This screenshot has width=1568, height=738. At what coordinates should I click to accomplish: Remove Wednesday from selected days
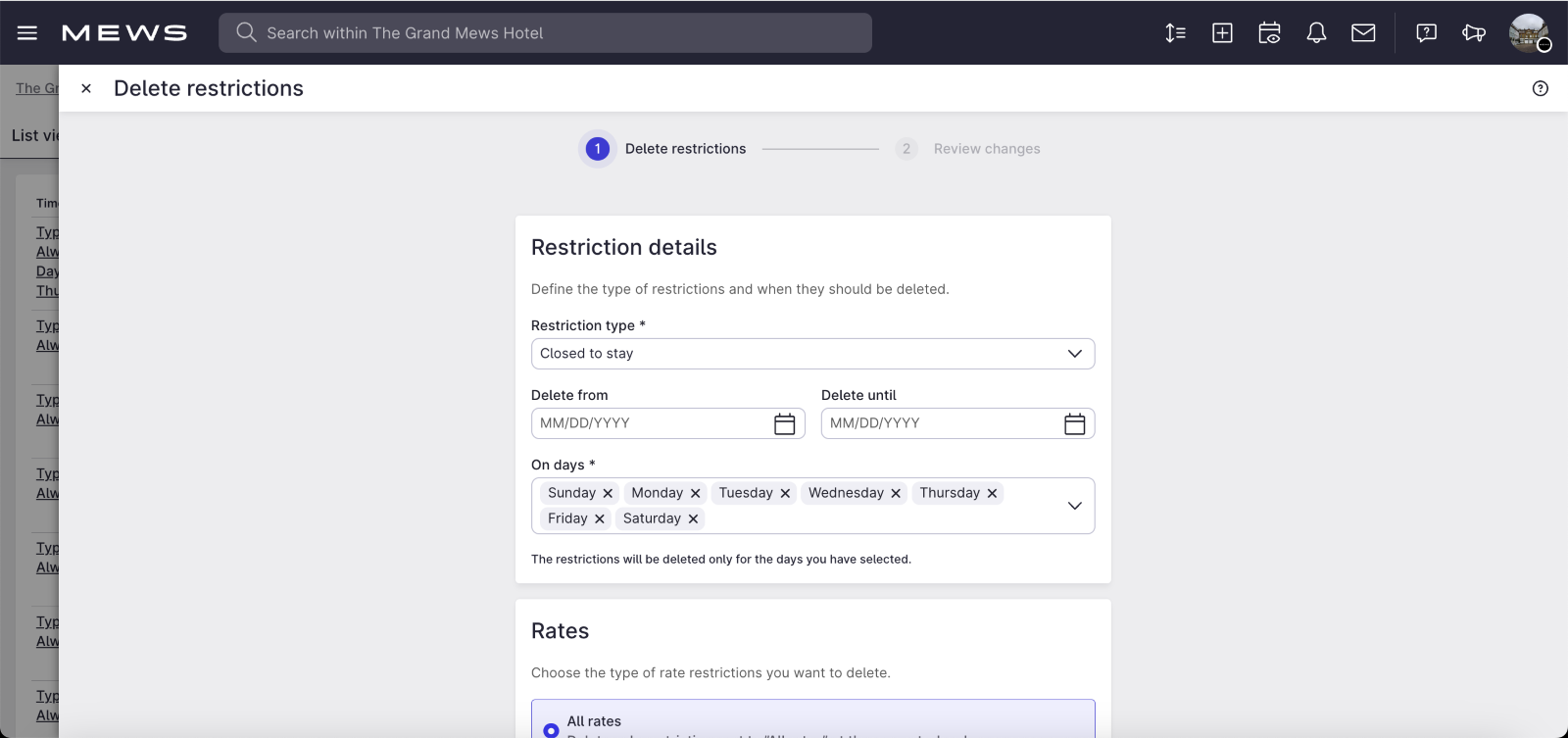(x=896, y=493)
